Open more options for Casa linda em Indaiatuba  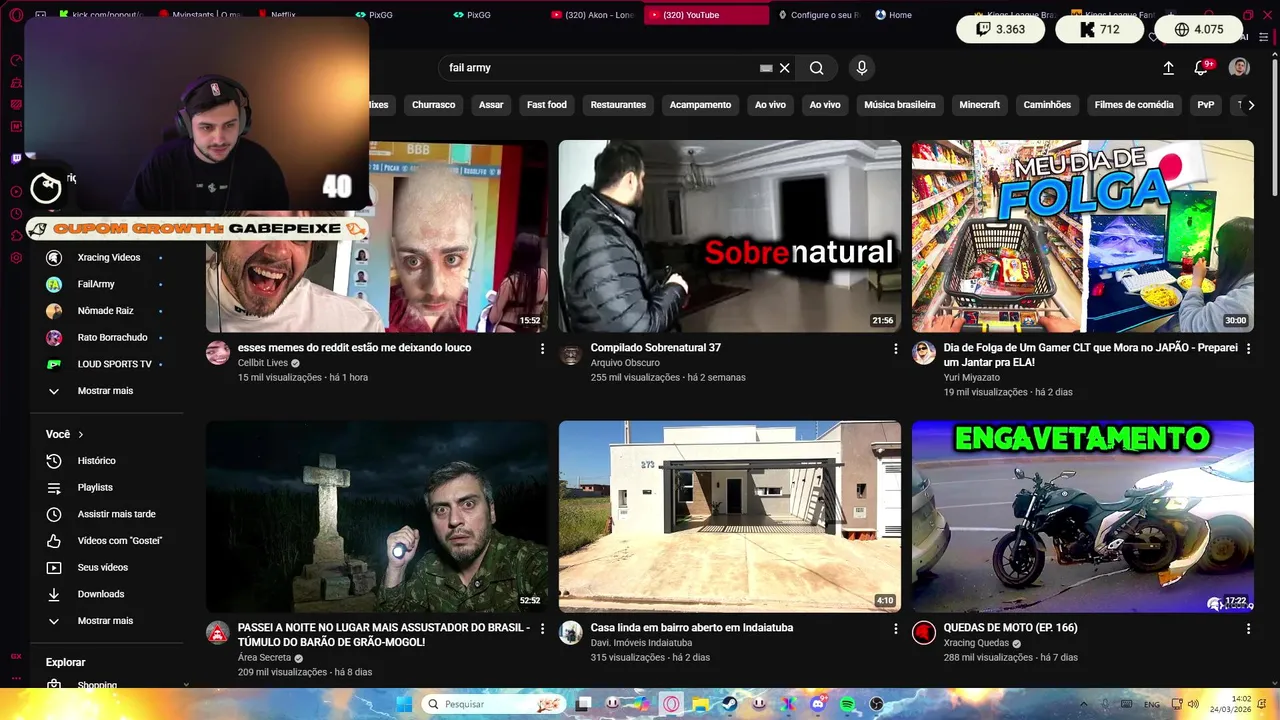[896, 629]
